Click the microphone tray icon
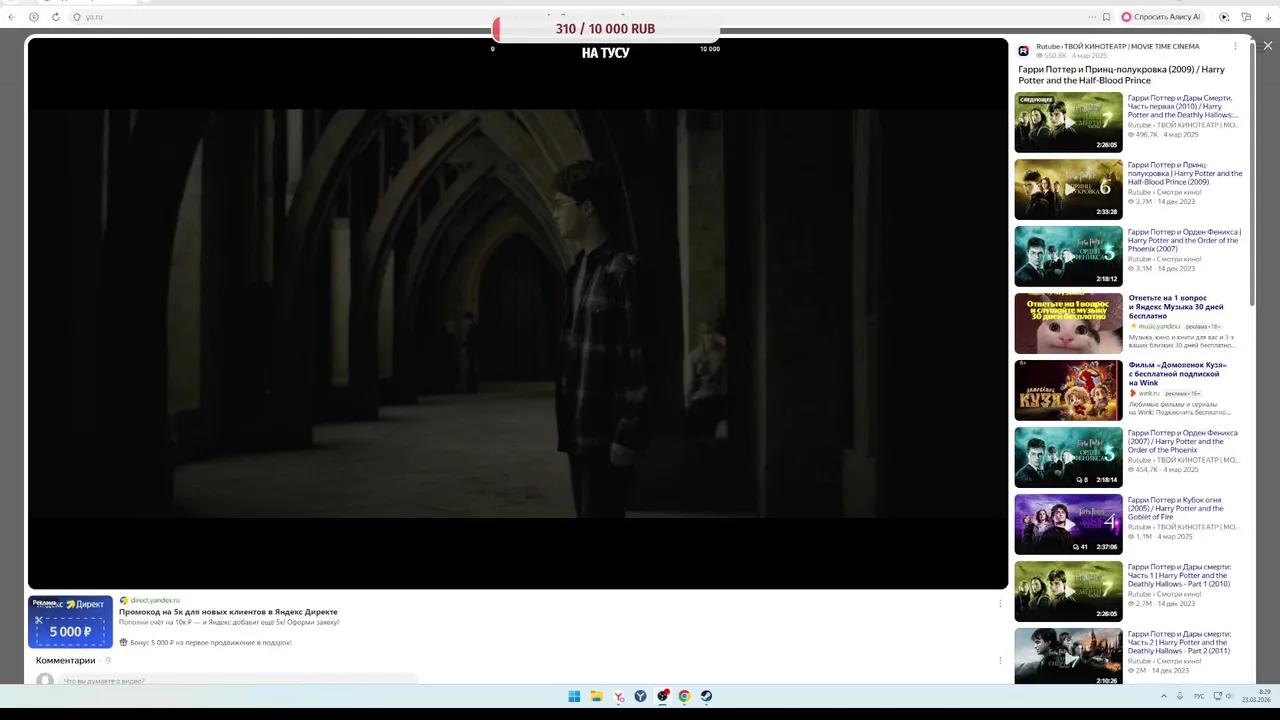This screenshot has height=720, width=1280. 1180,696
